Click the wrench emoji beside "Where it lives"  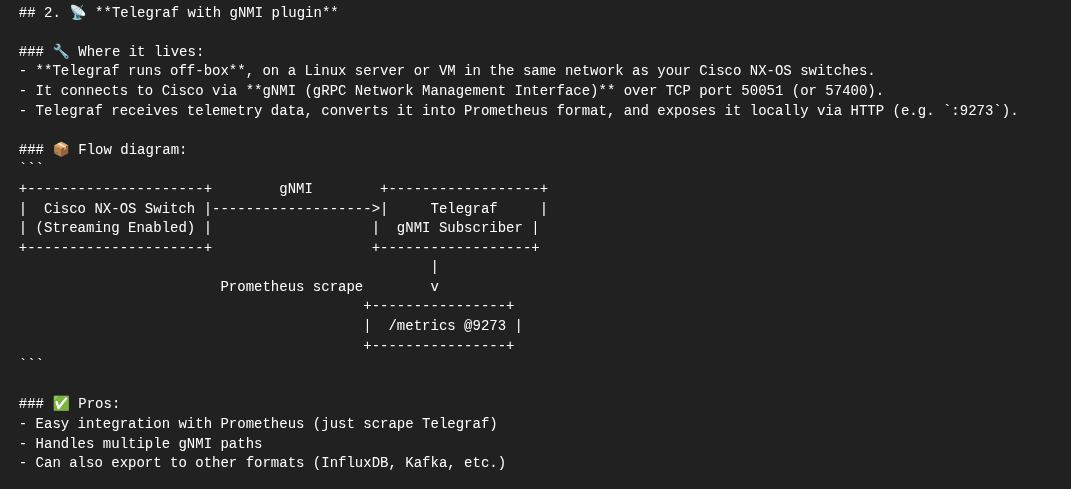point(61,52)
